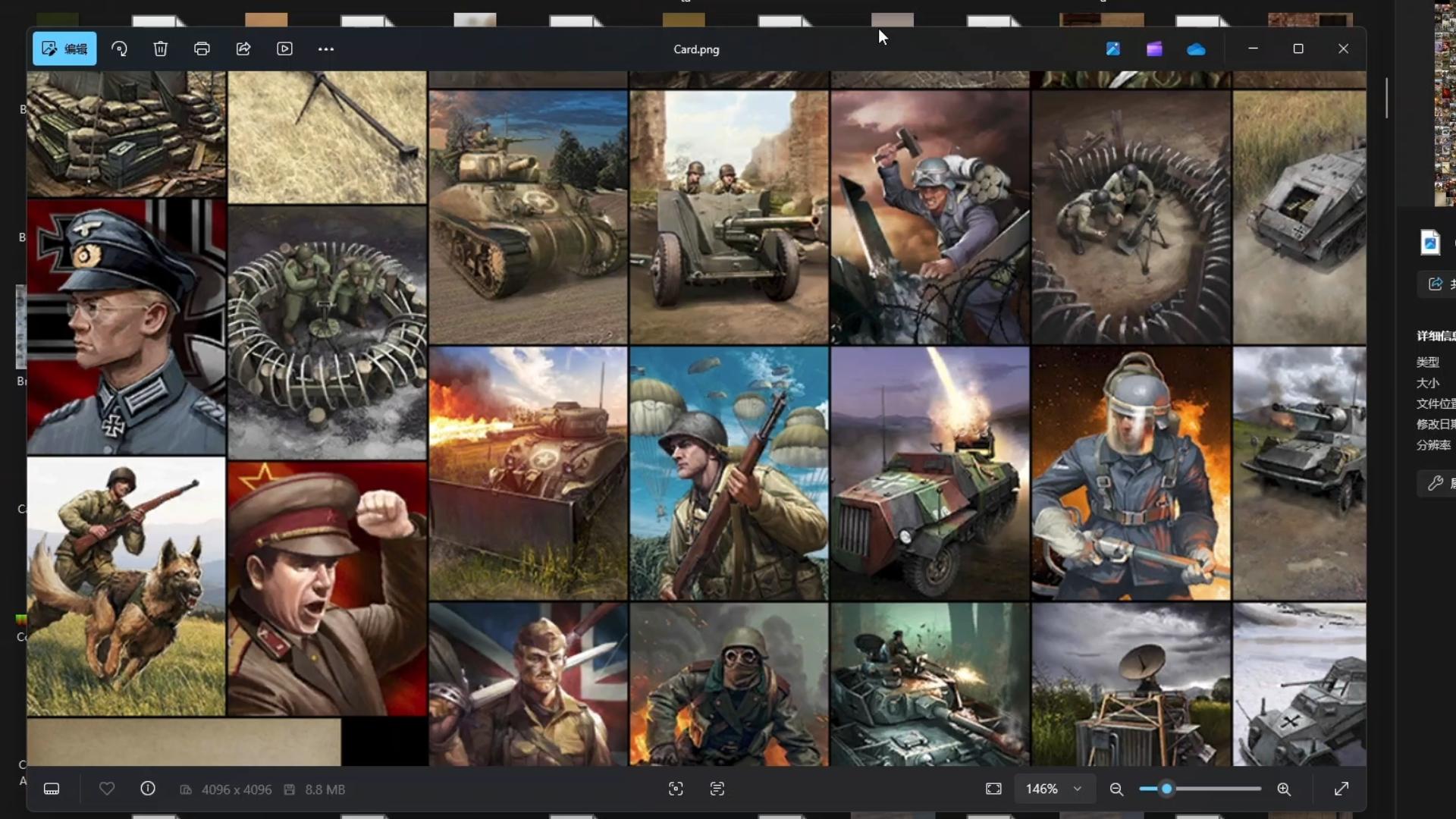
Task: Open Designer from the blue toolbar icon
Action: (x=1112, y=49)
